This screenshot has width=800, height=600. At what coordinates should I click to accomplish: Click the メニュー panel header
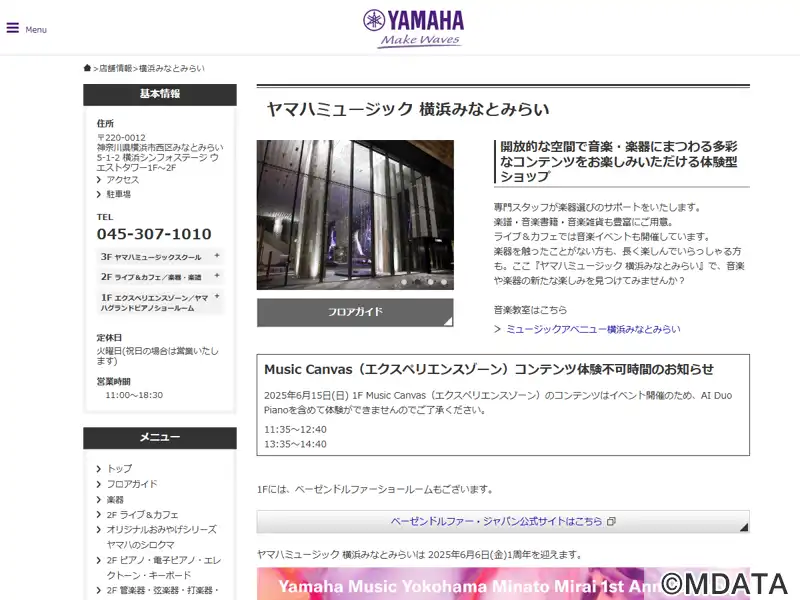[x=160, y=438]
